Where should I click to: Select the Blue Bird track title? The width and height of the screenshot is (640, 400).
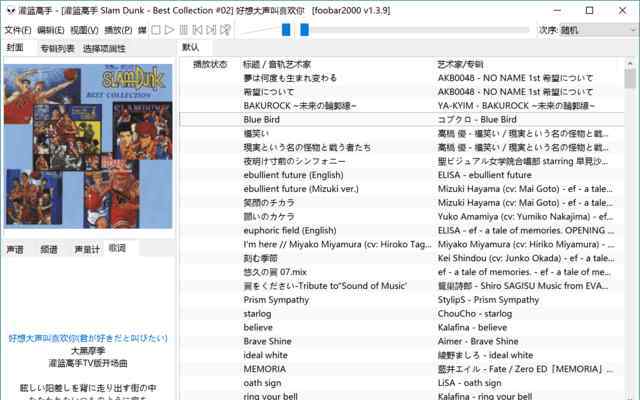coord(261,120)
